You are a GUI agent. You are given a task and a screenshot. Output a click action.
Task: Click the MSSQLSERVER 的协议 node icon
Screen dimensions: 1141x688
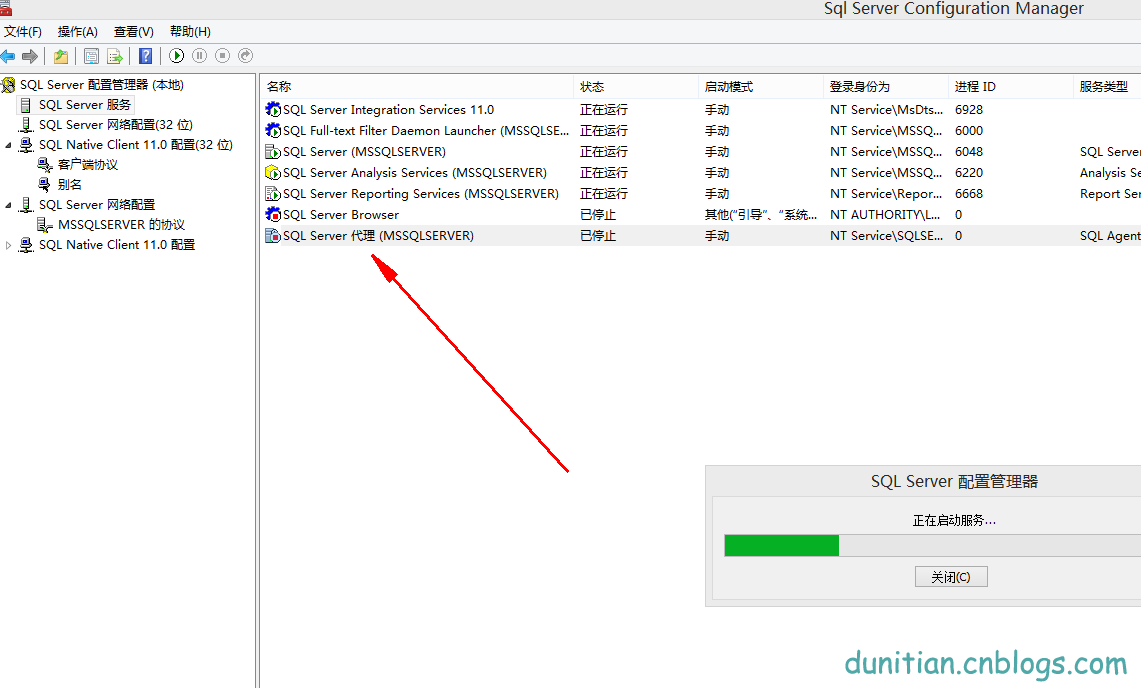45,225
